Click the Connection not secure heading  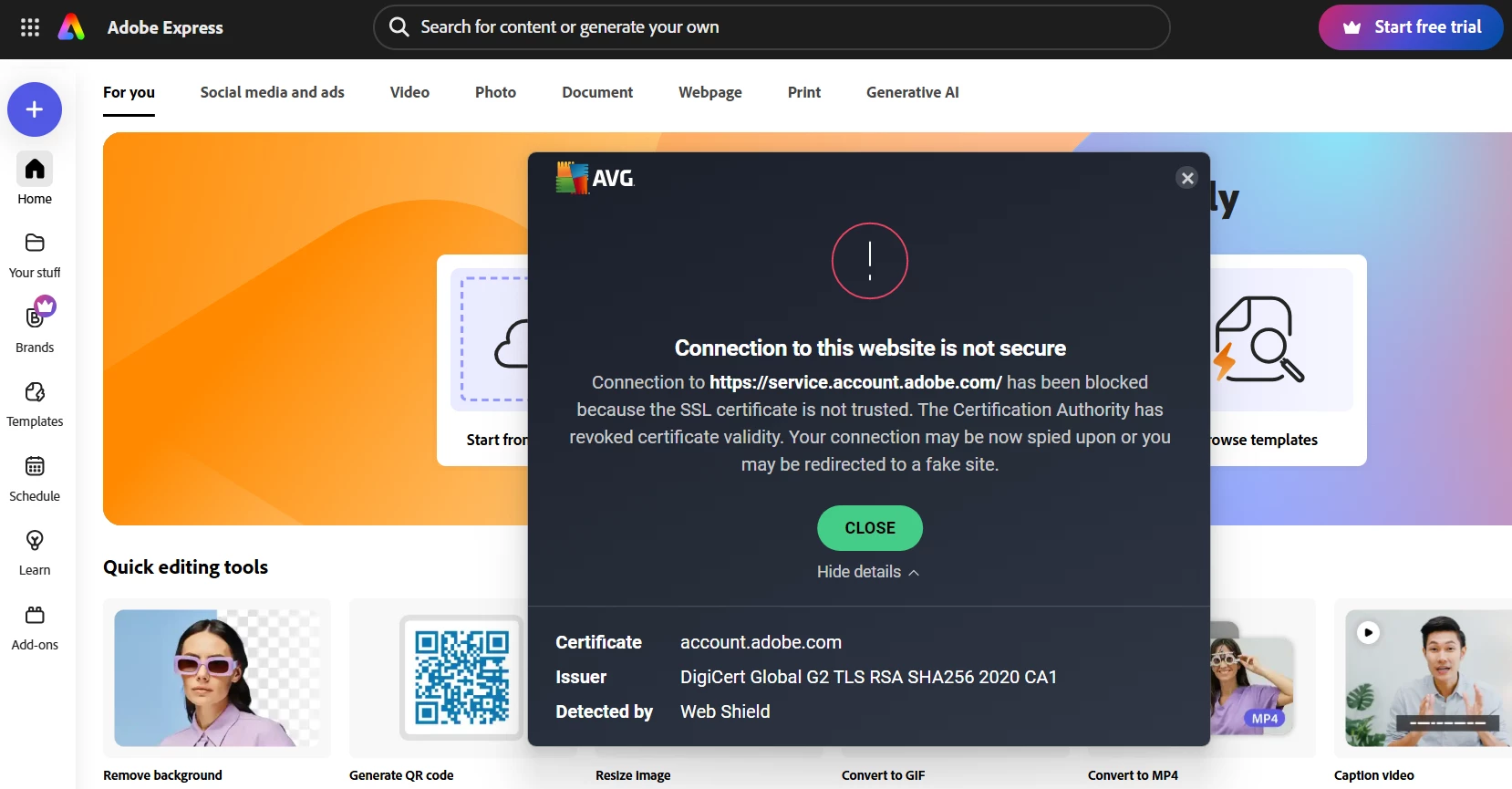870,348
